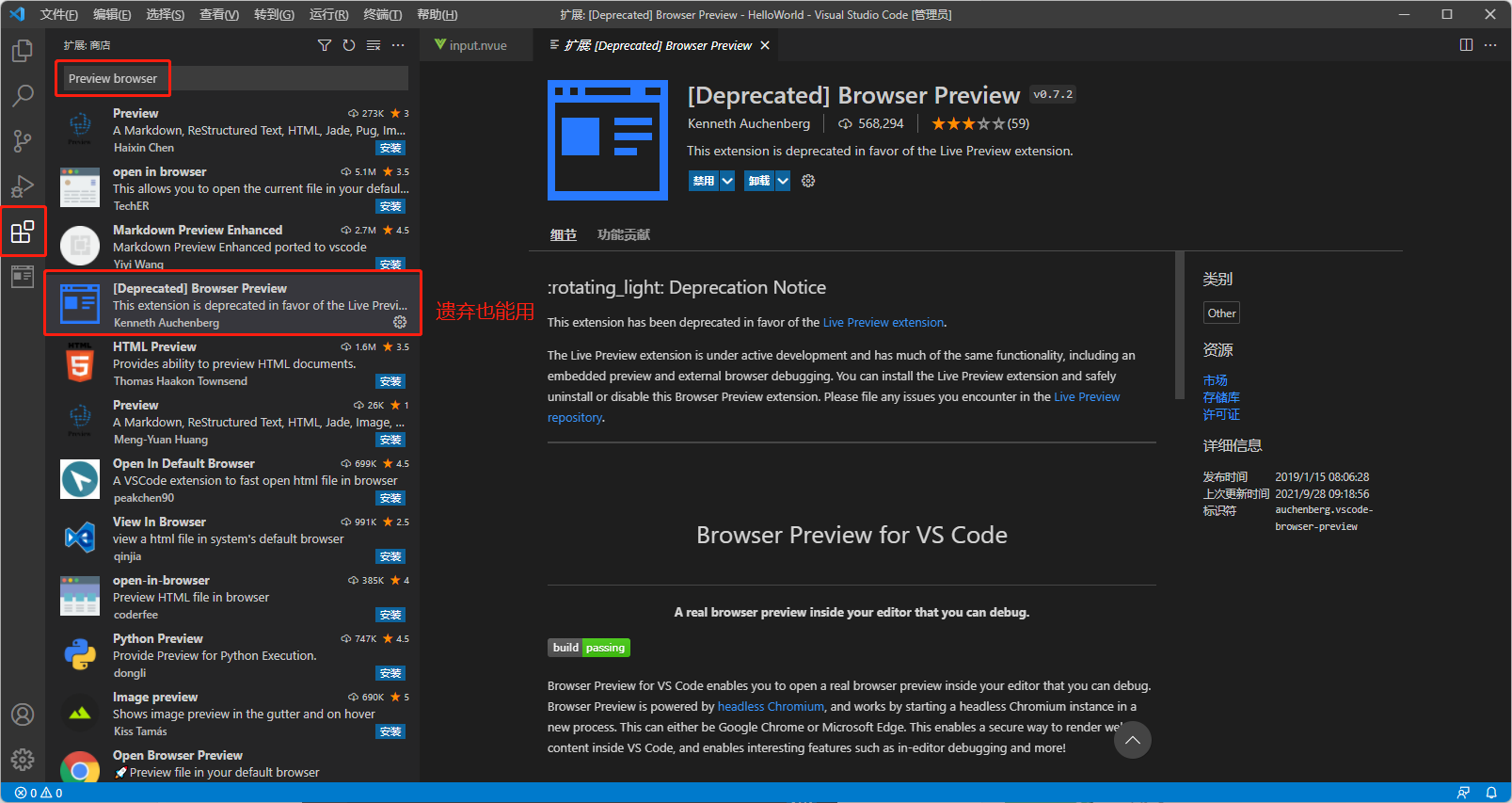Open the 文件(F) menu
Viewport: 1512px width, 803px height.
[x=58, y=14]
